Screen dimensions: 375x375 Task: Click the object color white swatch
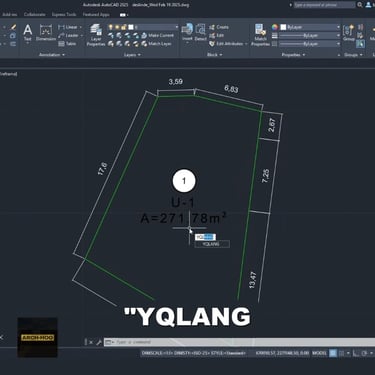click(283, 27)
